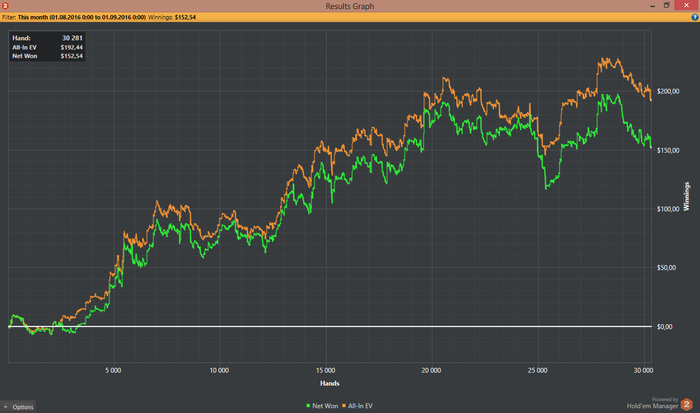Toggle the Net Won legend entry
This screenshot has width=700, height=413.
click(322, 406)
